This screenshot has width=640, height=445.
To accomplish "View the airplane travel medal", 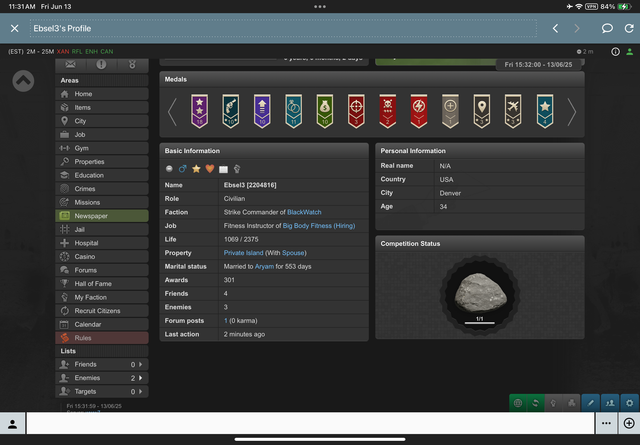I will [x=513, y=111].
